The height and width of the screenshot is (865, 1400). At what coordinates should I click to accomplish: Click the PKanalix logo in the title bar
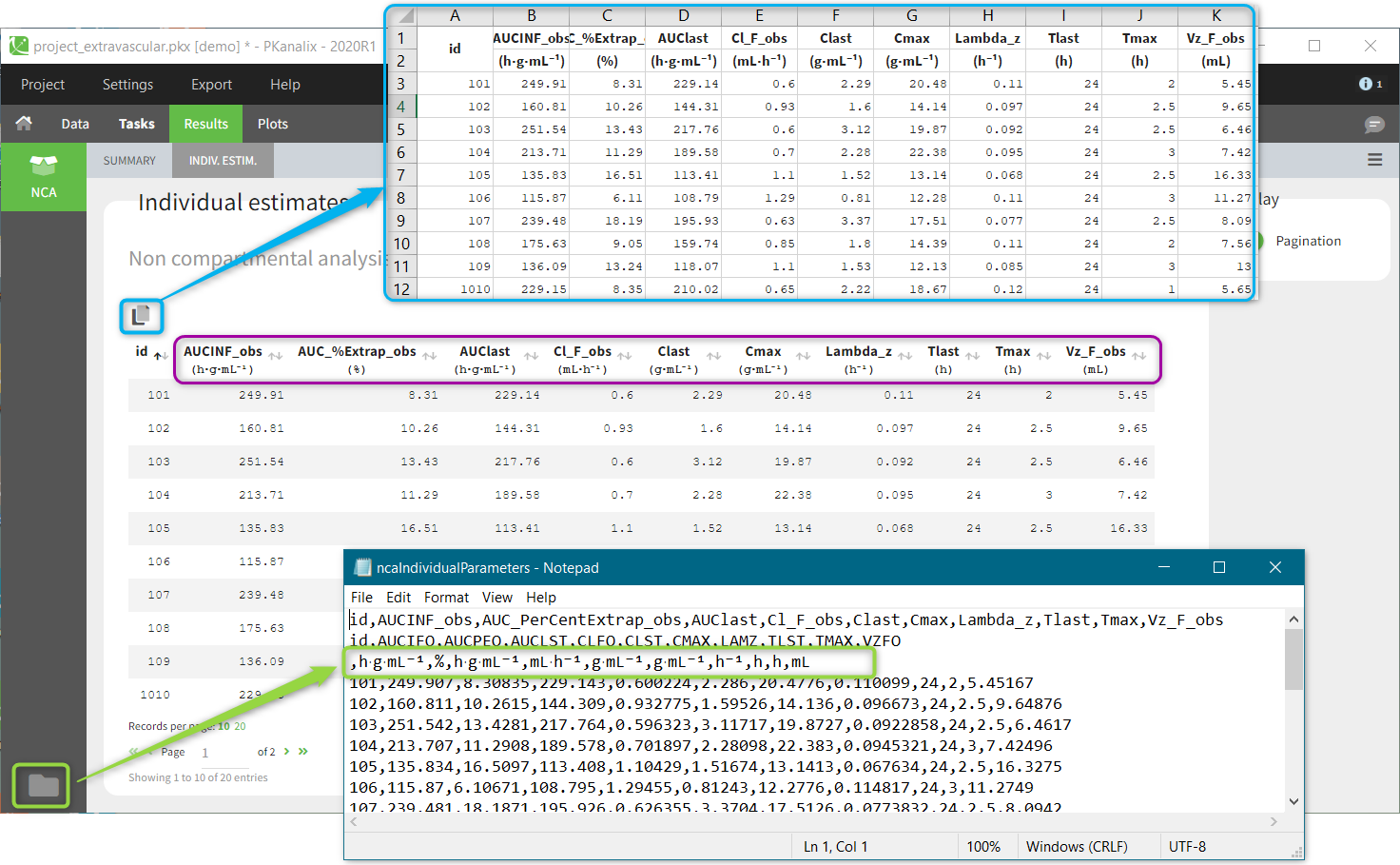point(18,46)
